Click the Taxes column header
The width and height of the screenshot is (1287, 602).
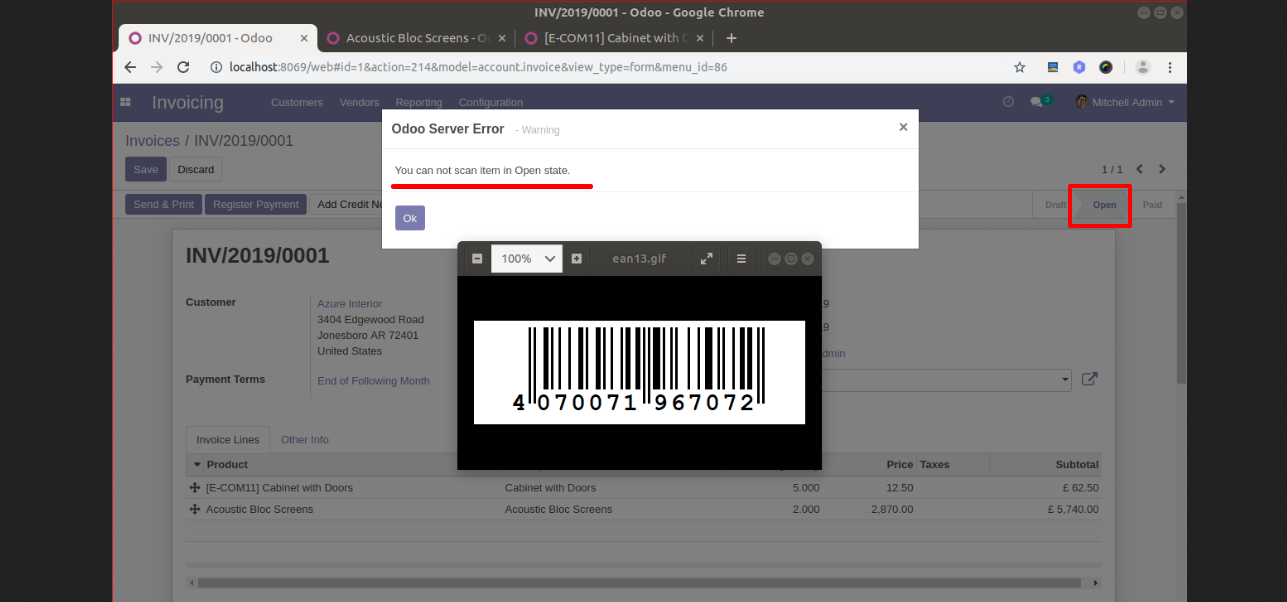(x=935, y=464)
